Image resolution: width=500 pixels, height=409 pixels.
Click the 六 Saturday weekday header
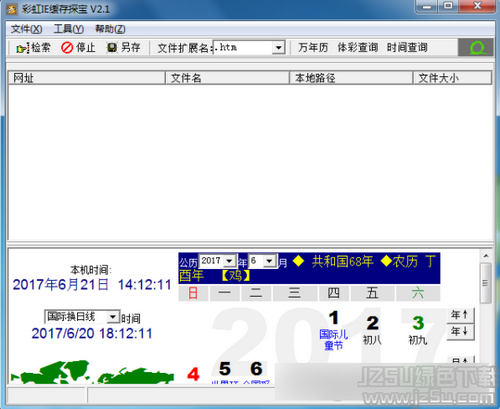click(418, 293)
